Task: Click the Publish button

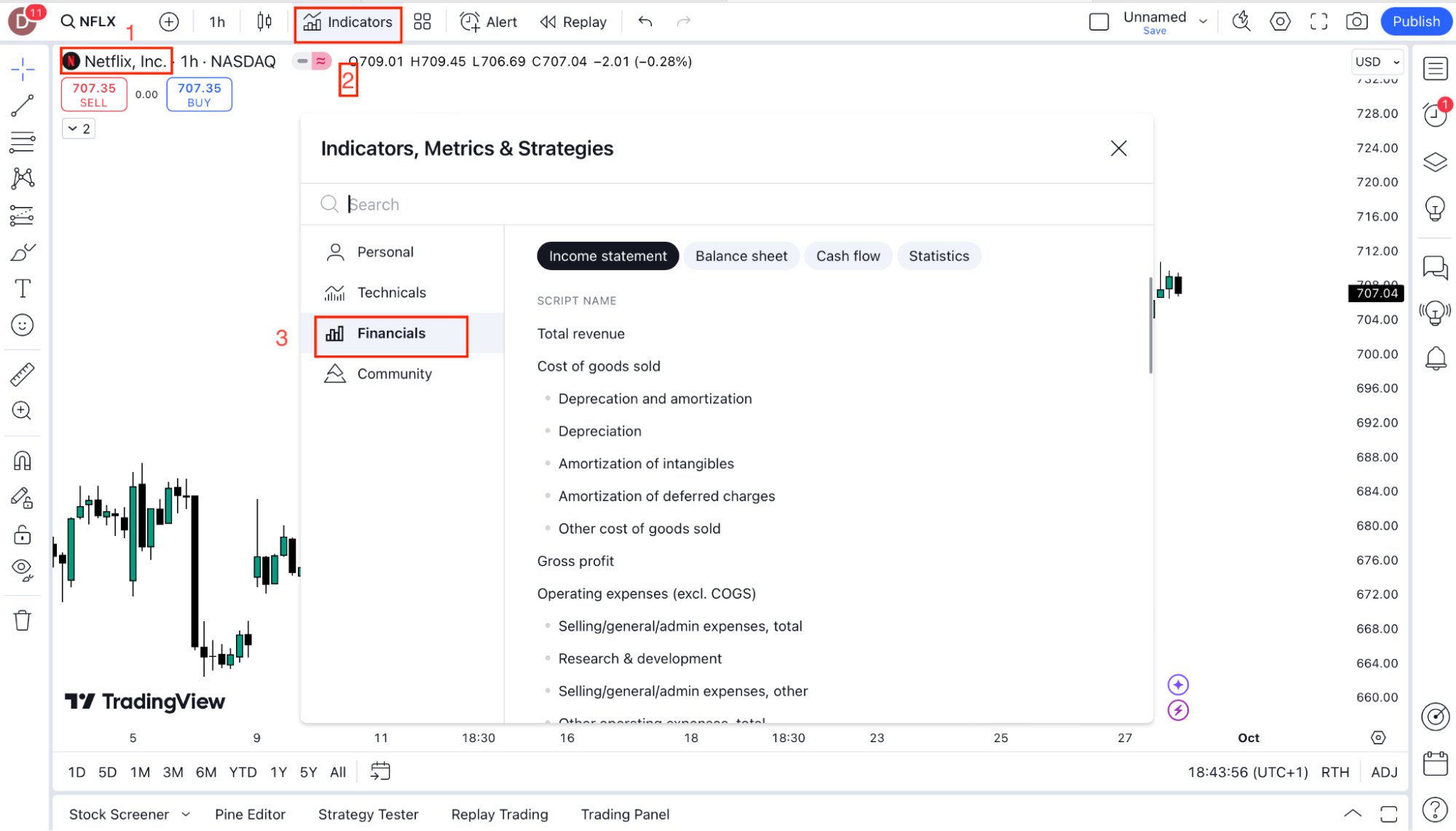Action: click(x=1416, y=22)
